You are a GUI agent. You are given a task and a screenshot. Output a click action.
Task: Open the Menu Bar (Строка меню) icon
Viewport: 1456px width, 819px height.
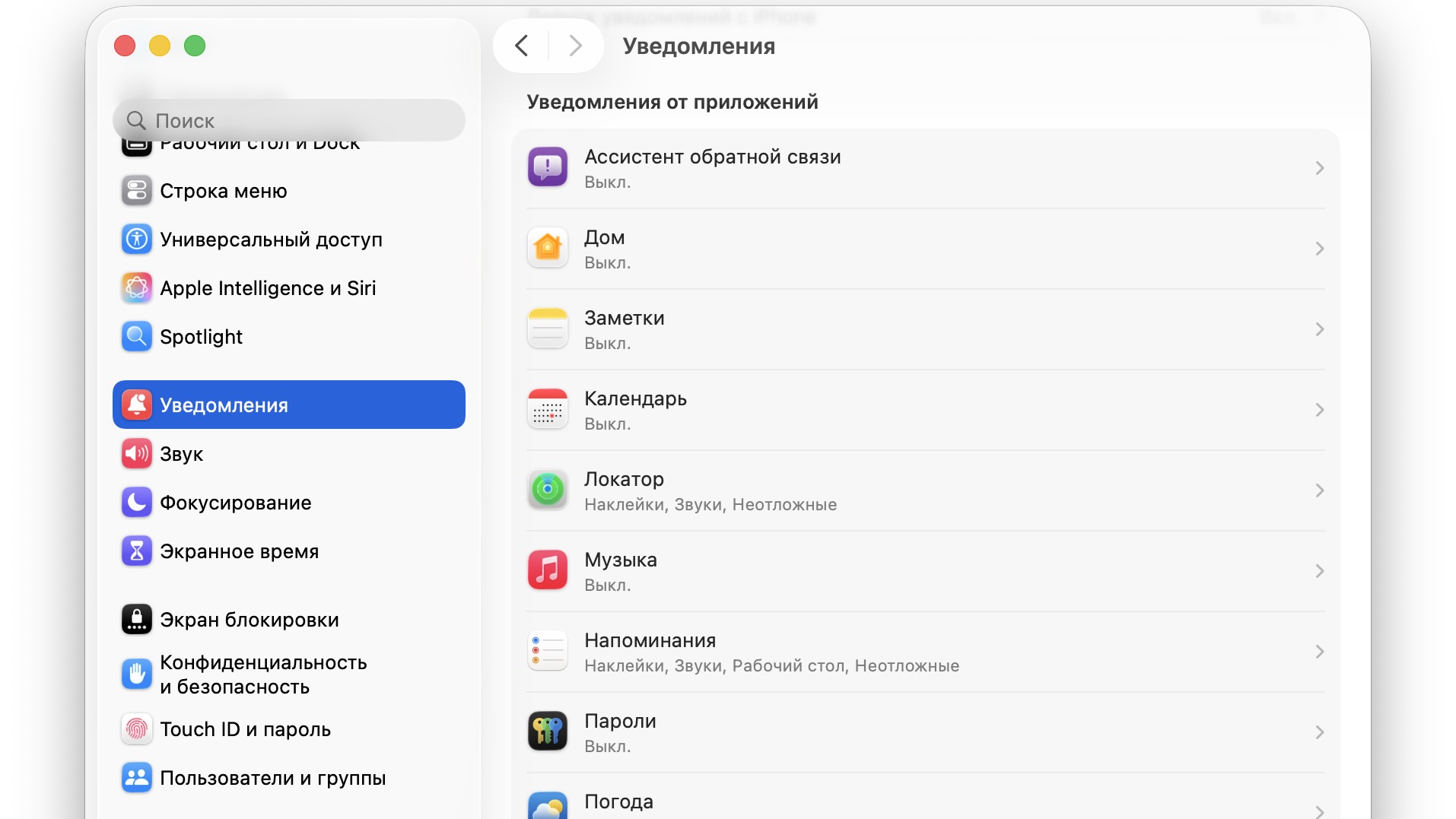tap(137, 191)
